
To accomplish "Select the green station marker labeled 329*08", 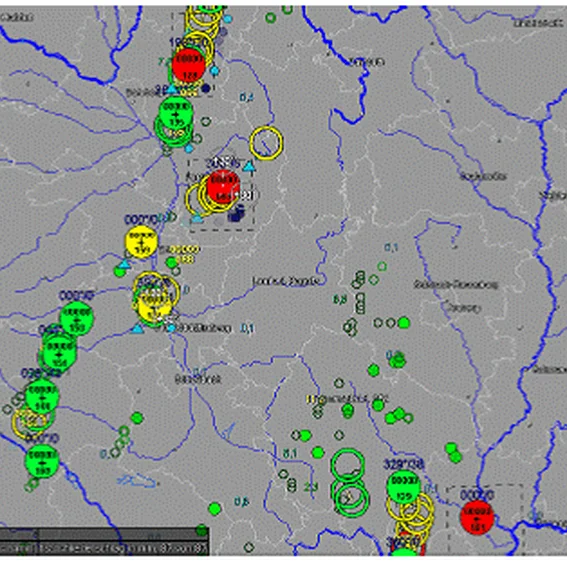I will [404, 487].
